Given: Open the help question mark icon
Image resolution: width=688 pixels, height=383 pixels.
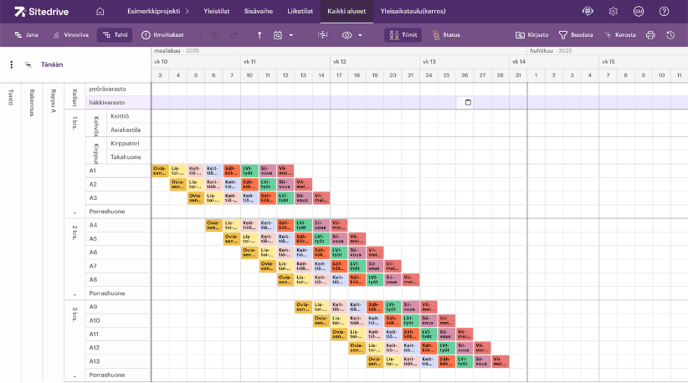Looking at the screenshot, I should pyautogui.click(x=664, y=11).
